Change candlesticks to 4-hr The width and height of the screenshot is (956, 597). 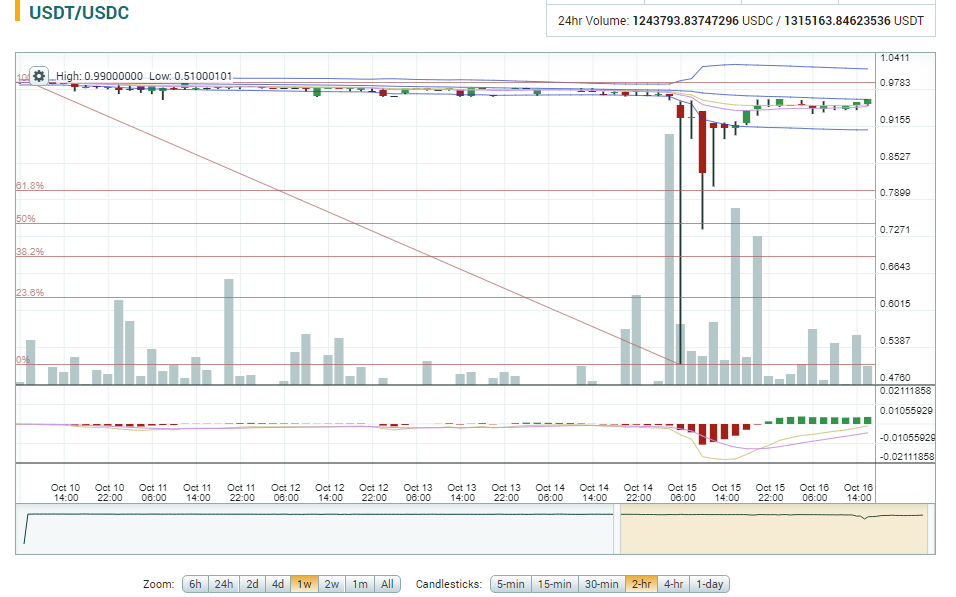click(x=673, y=584)
